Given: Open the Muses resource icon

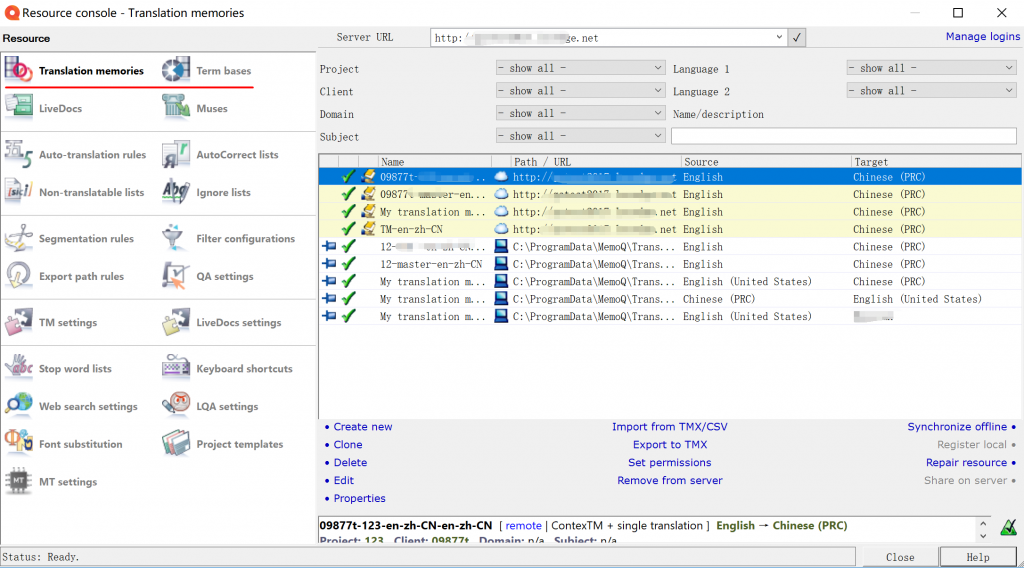Looking at the screenshot, I should tap(177, 108).
